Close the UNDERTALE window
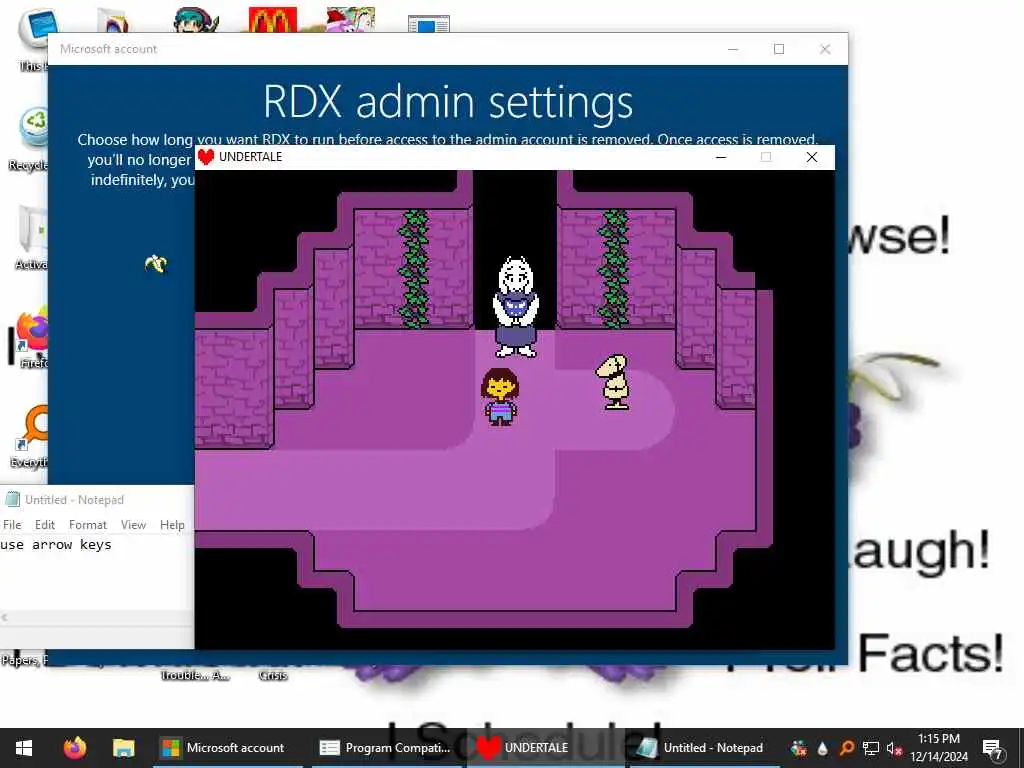The image size is (1024, 768). coord(812,157)
